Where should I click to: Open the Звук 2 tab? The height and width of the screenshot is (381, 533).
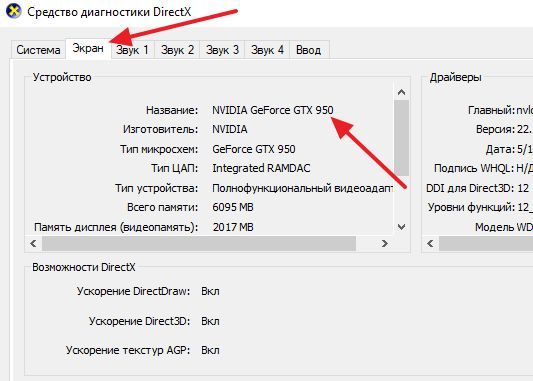click(177, 50)
